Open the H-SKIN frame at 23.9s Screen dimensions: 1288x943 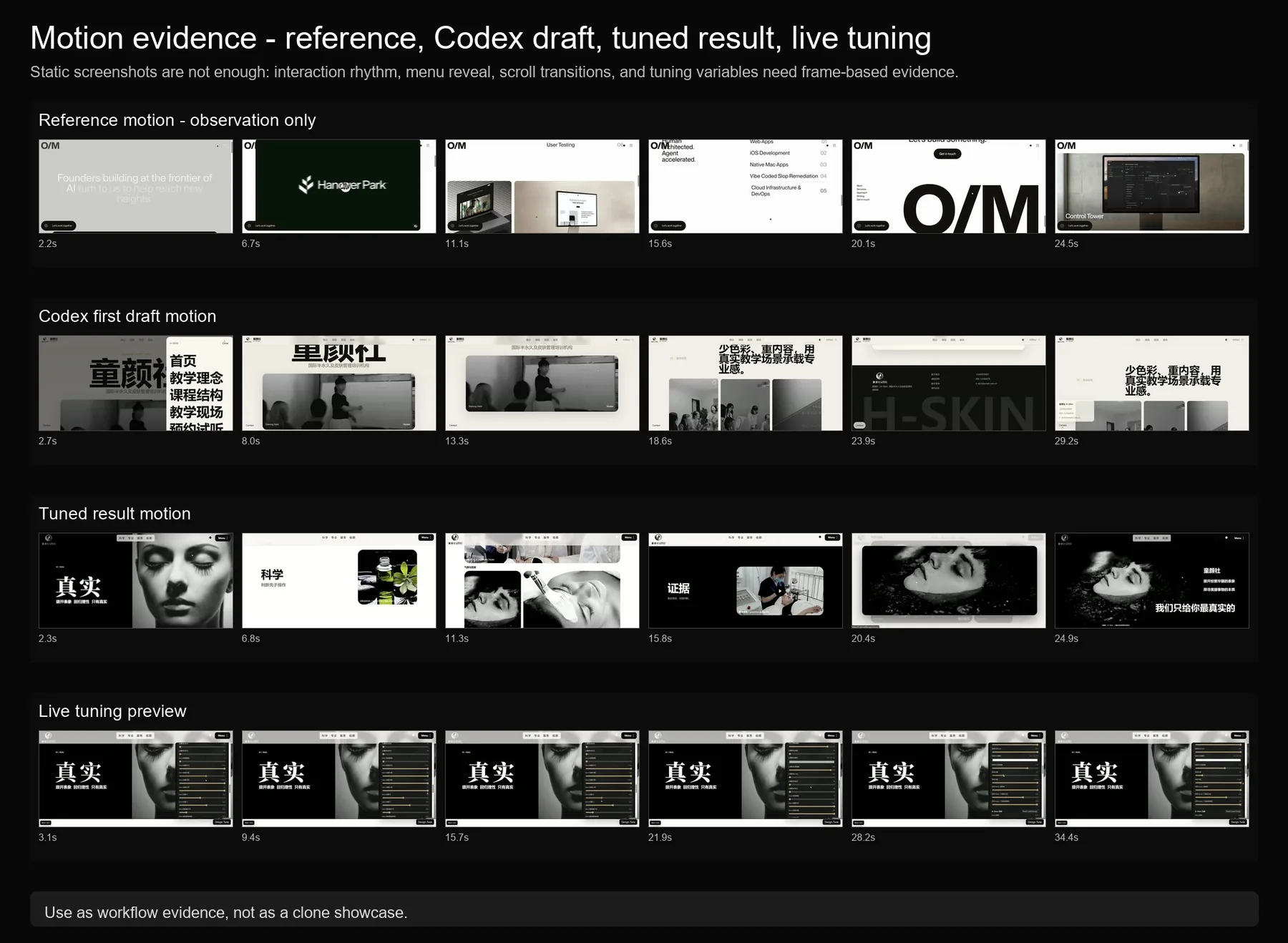tap(949, 383)
